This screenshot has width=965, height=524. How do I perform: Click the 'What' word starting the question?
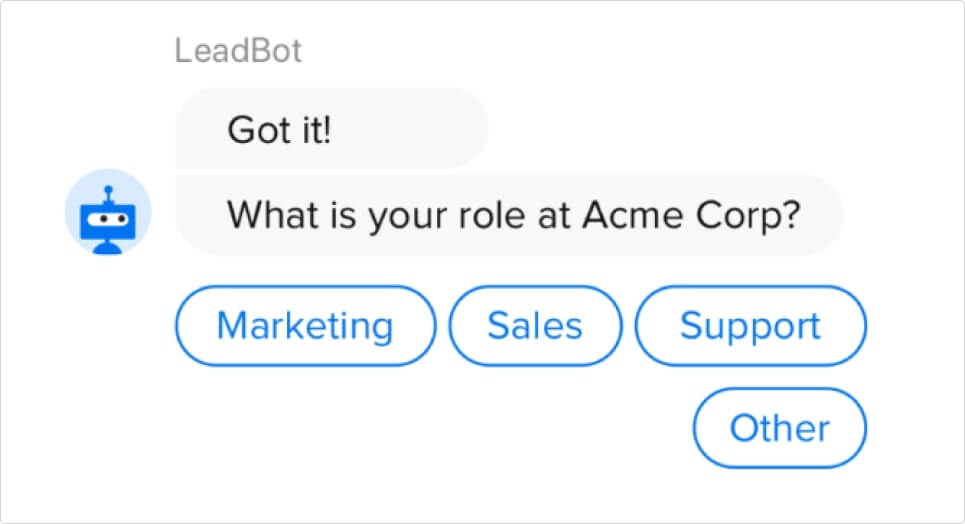pyautogui.click(x=273, y=215)
